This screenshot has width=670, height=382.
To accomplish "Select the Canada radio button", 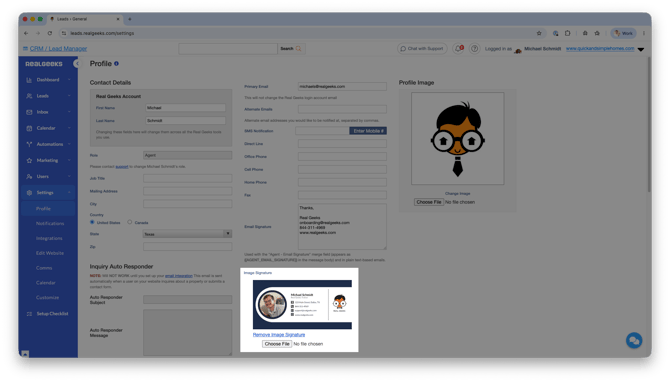I will (x=129, y=222).
